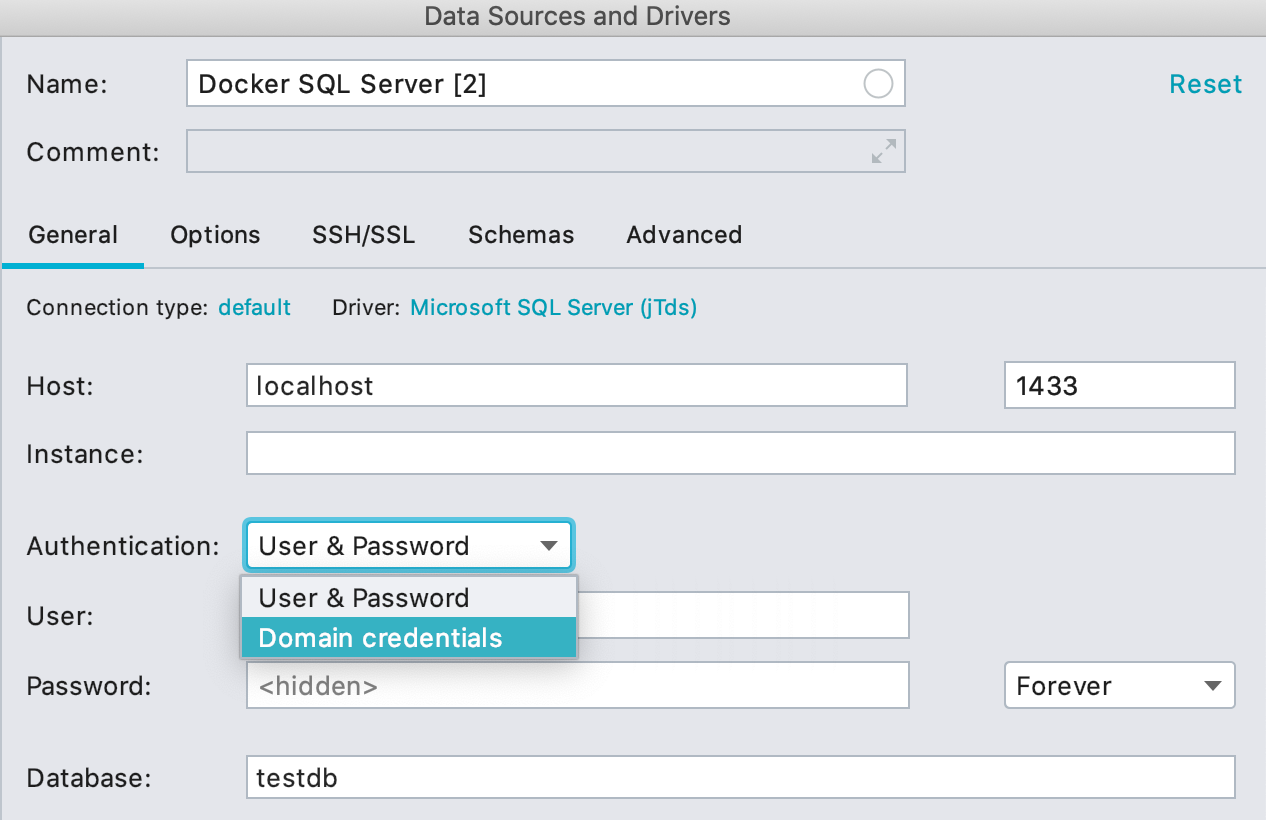Click the User input field
The image size is (1266, 820).
[743, 615]
